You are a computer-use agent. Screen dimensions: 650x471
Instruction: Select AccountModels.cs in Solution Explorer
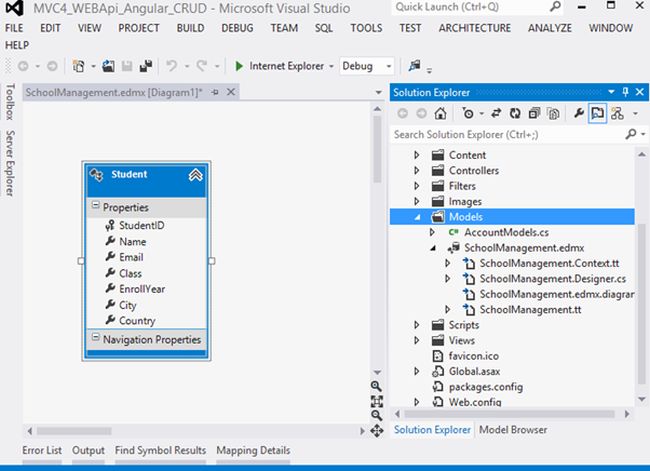506,233
